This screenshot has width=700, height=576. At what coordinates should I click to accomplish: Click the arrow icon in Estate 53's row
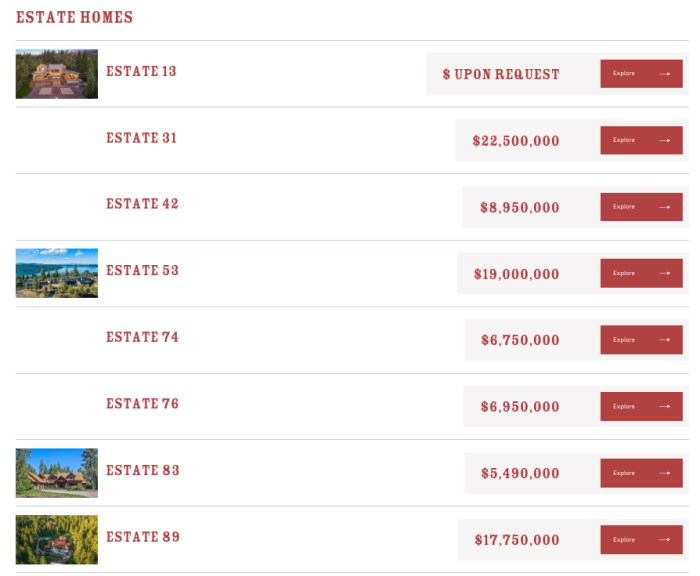tap(664, 273)
